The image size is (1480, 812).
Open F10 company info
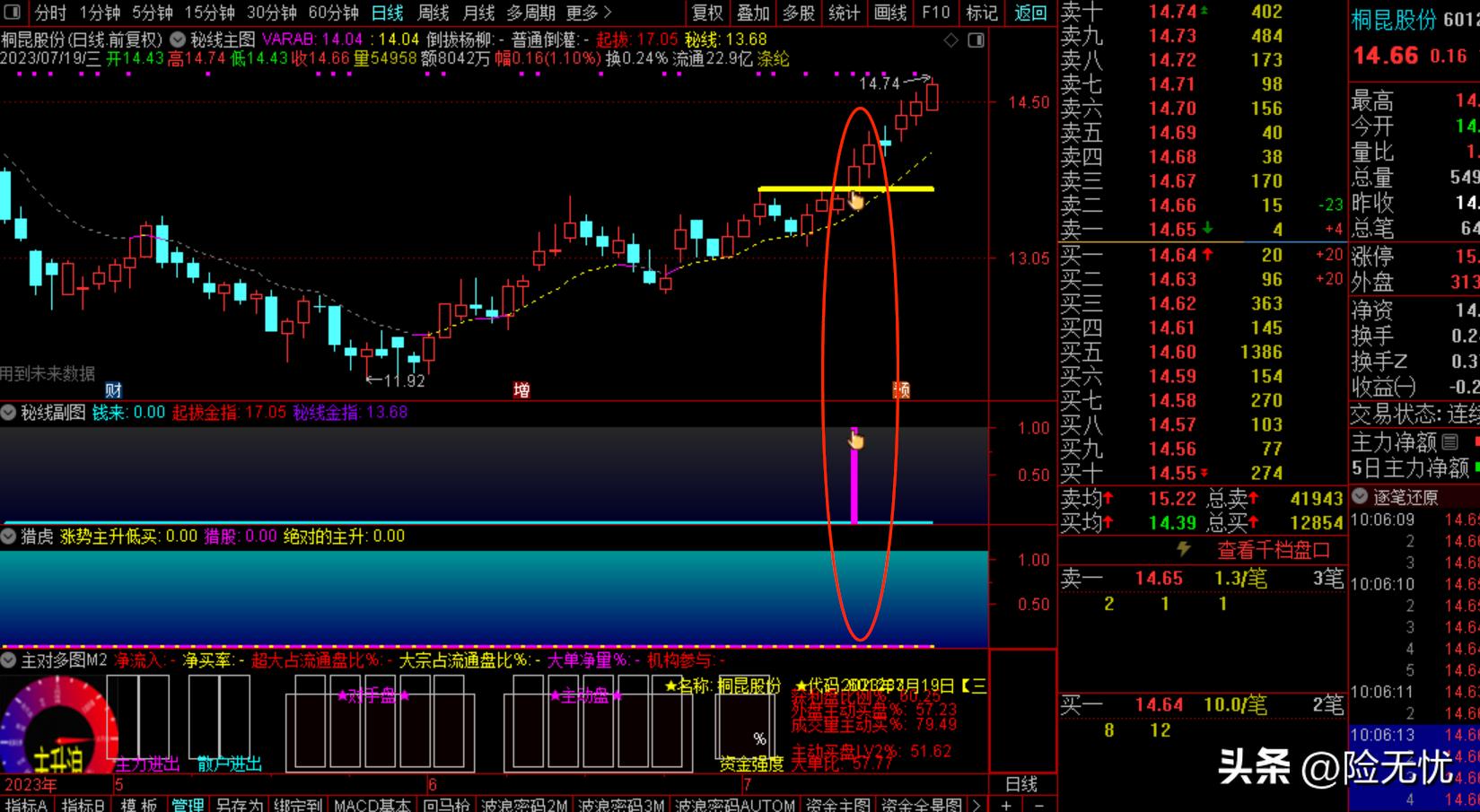point(935,13)
